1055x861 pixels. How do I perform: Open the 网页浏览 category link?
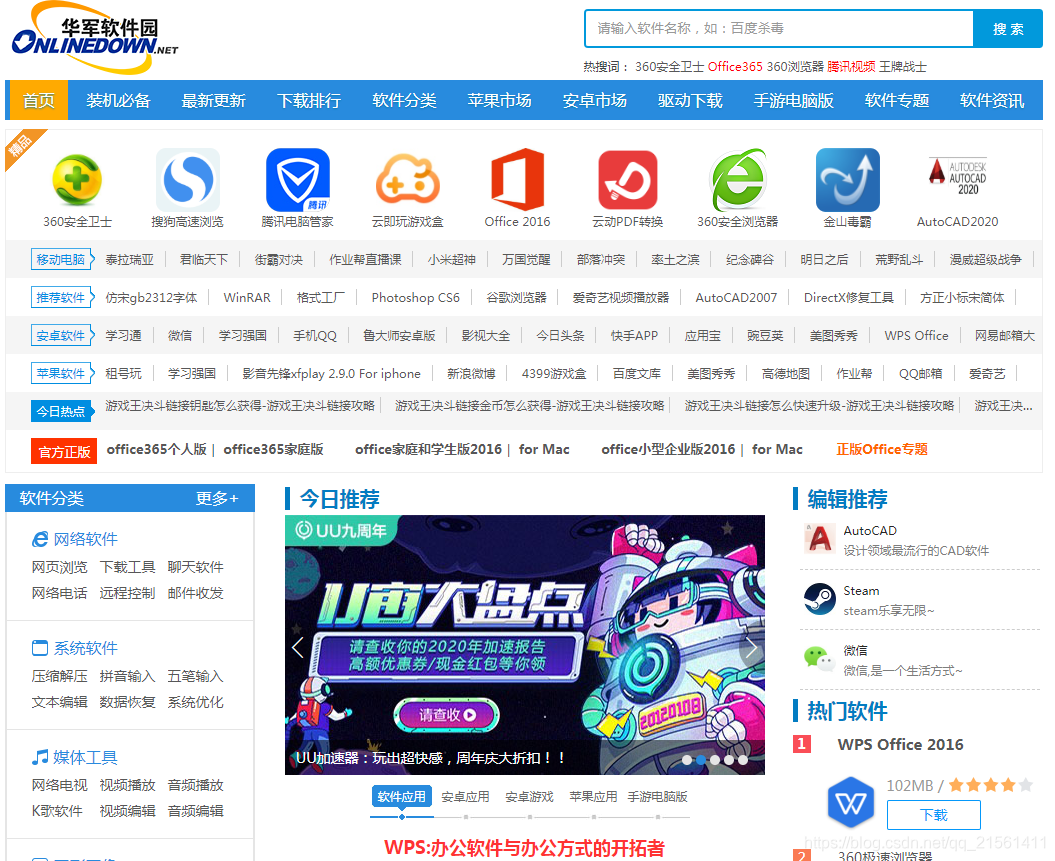[59, 567]
